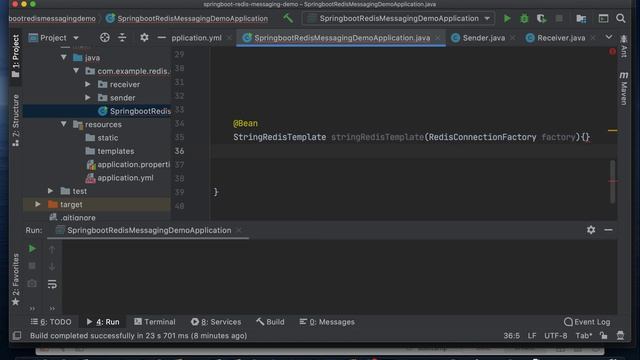Open the Build tool window
This screenshot has width=640, height=360.
coord(270,322)
